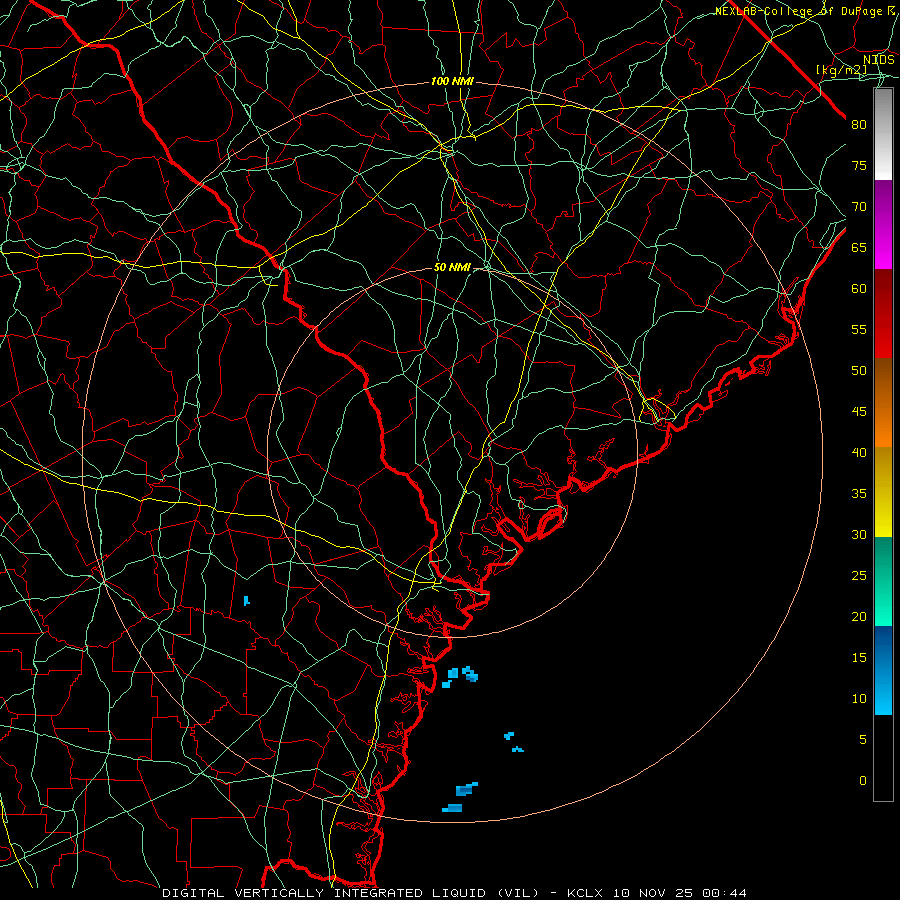Click the "NIDS" label above the scale
The image size is (900, 900).
878,60
